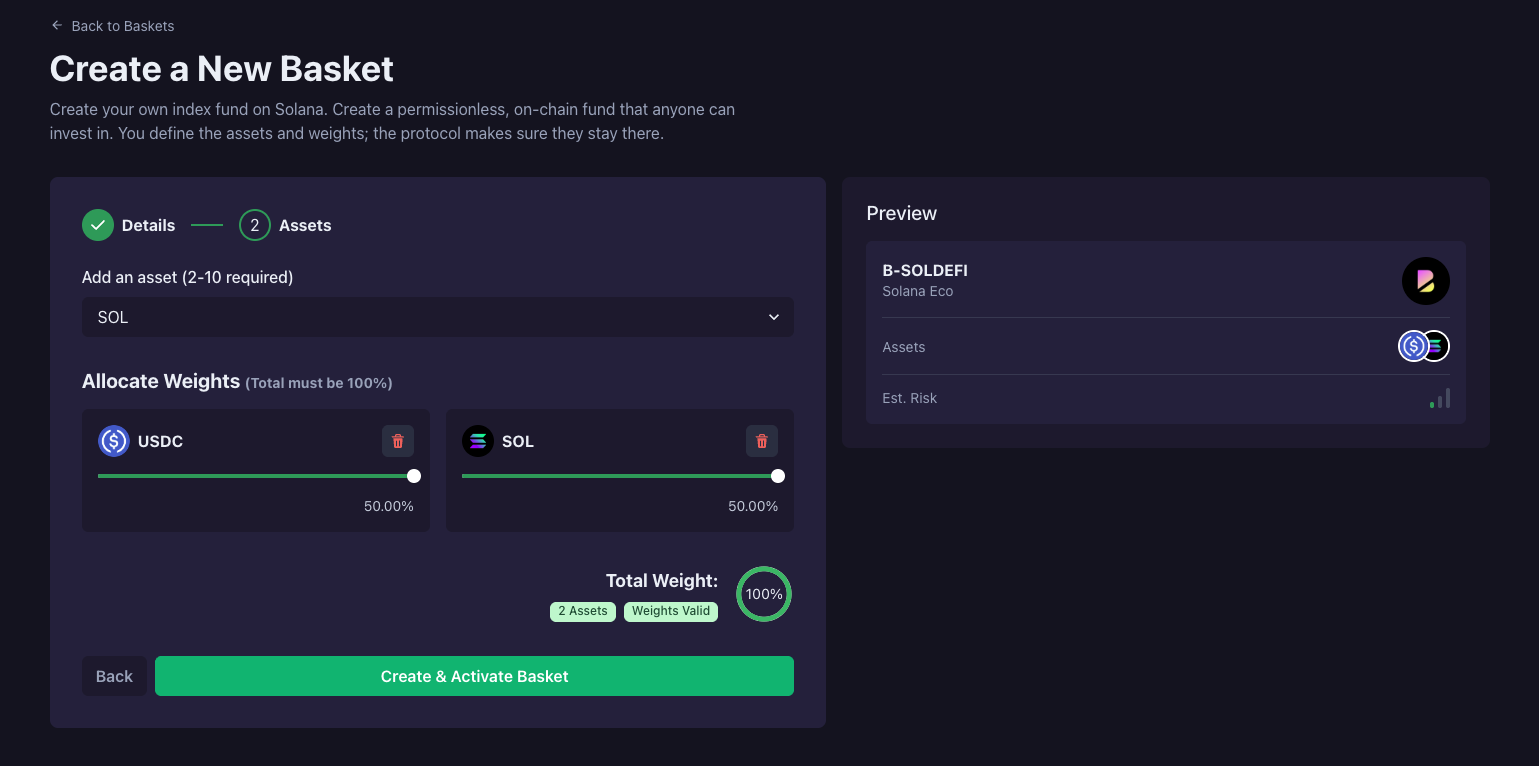Click the SOL weight slider handle
The height and width of the screenshot is (766, 1539).
tap(778, 476)
